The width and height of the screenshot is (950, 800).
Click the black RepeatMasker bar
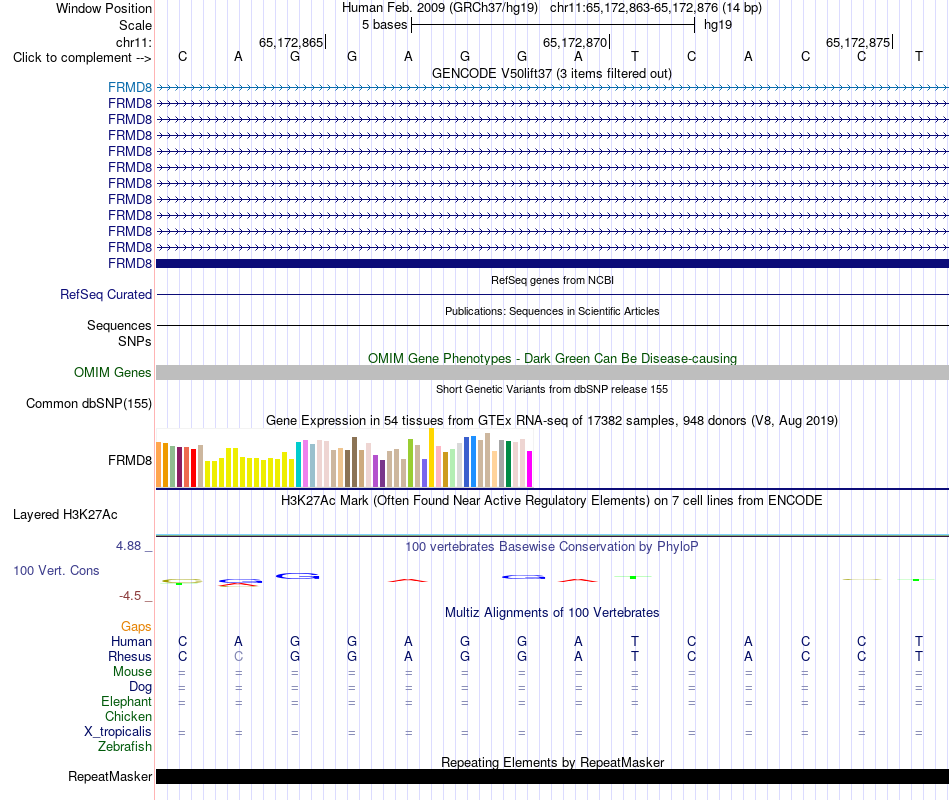point(552,776)
